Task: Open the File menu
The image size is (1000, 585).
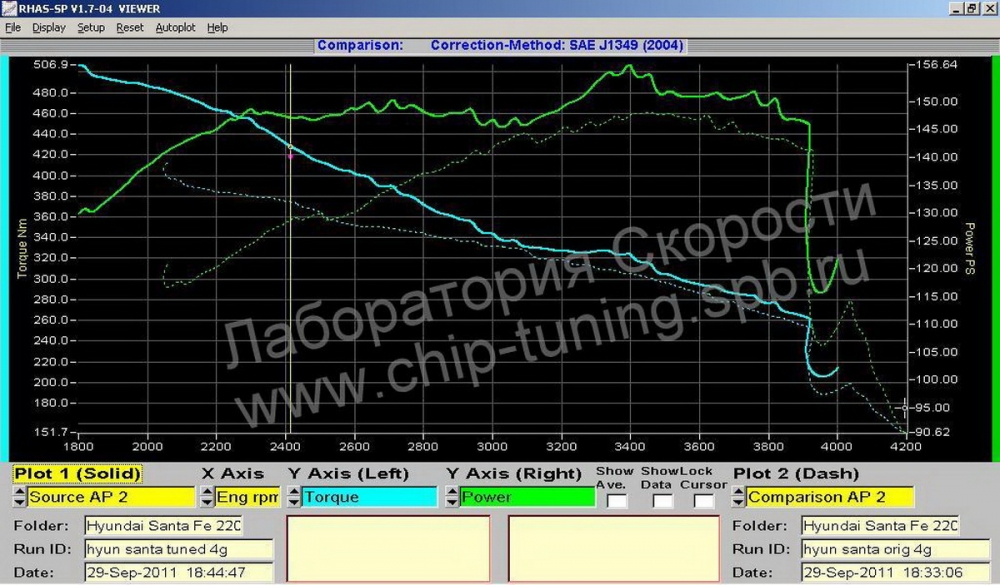Action: tap(13, 27)
